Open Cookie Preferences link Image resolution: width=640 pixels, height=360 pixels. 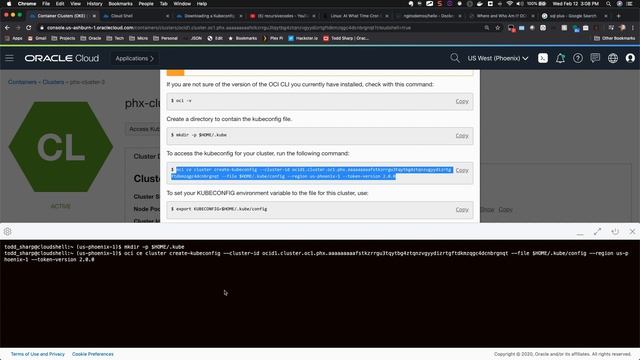tap(93, 354)
